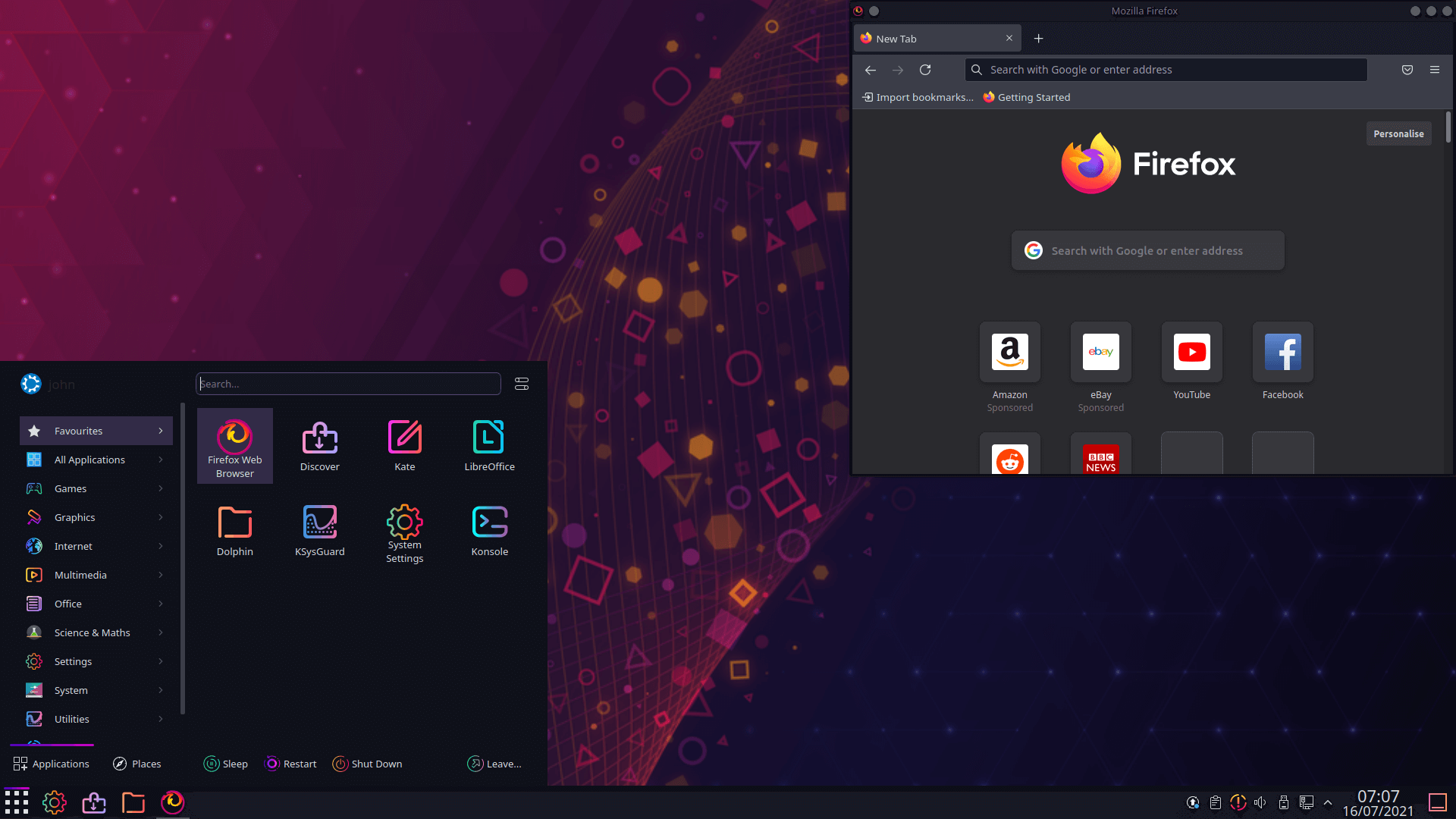1456x819 pixels.
Task: Launch LibreOffice from favourites
Action: point(490,446)
